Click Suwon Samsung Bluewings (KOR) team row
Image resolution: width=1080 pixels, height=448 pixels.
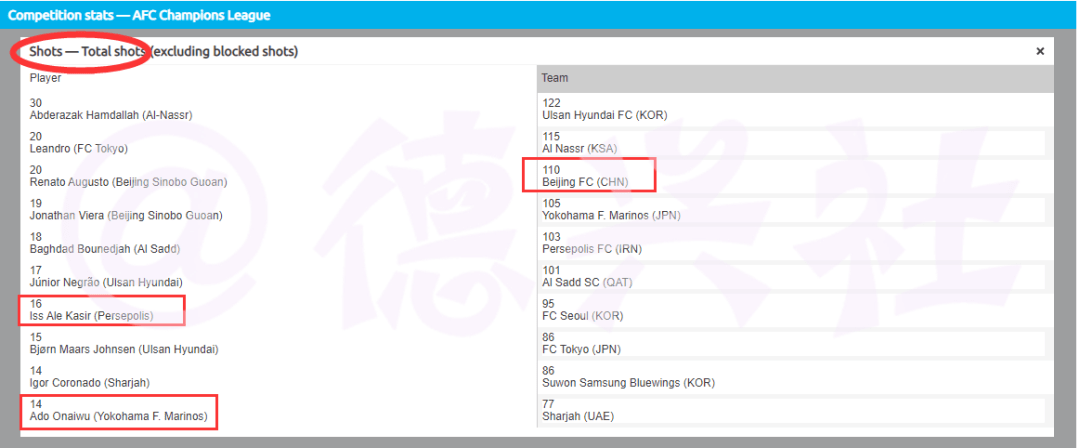pos(796,376)
